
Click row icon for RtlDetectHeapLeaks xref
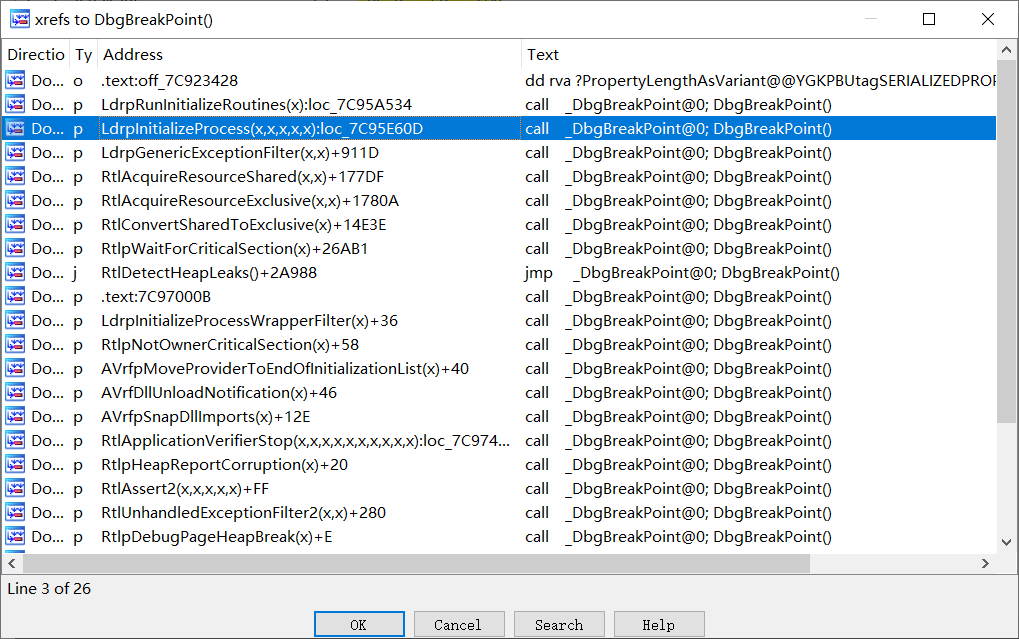pyautogui.click(x=15, y=272)
